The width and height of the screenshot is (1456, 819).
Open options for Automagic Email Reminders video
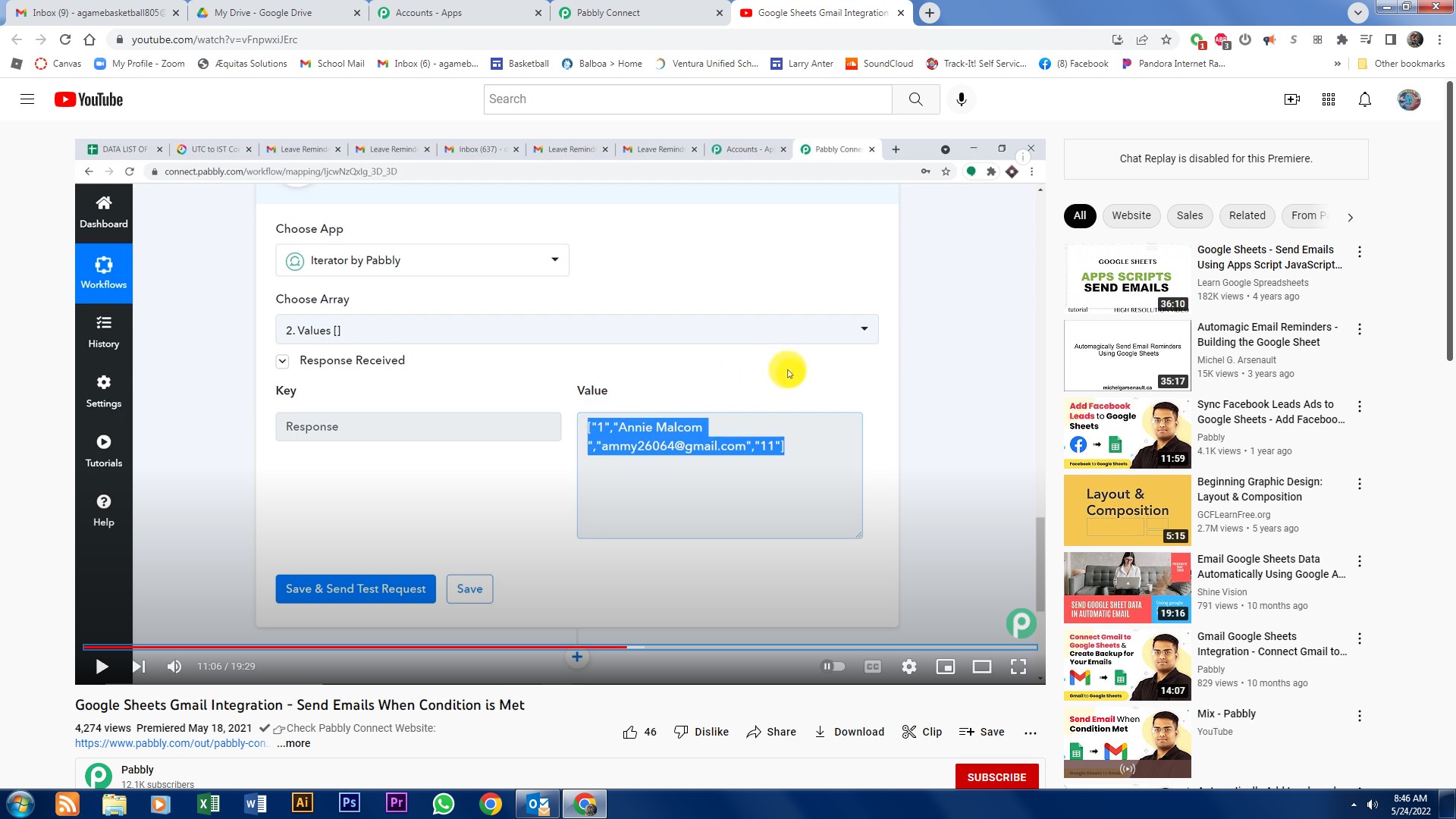point(1360,329)
